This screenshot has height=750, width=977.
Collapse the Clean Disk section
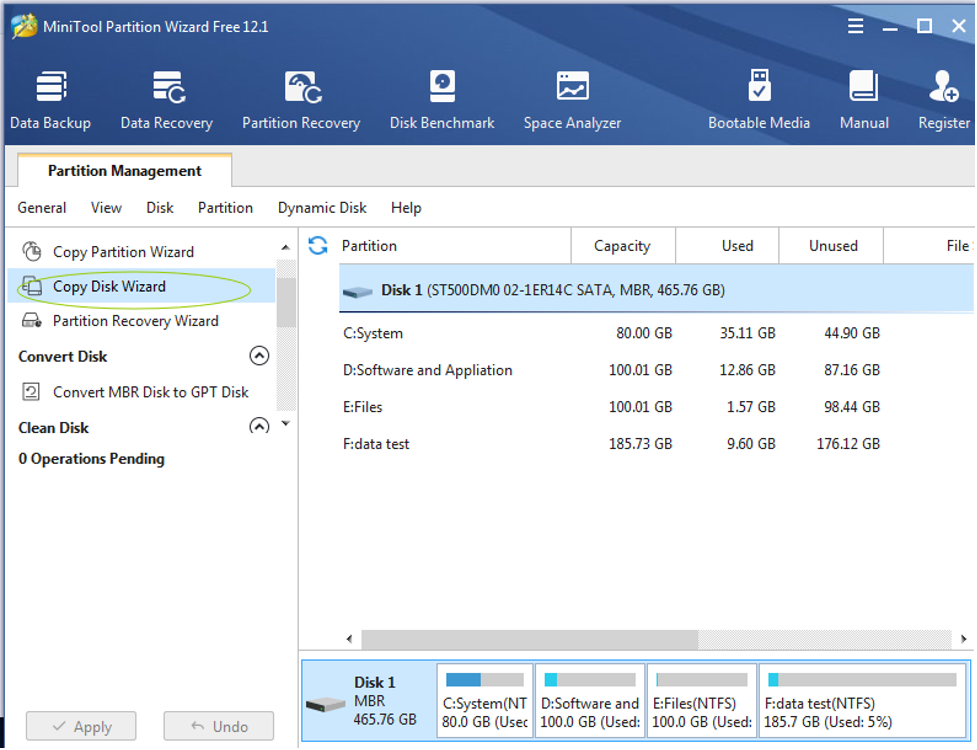click(x=259, y=426)
